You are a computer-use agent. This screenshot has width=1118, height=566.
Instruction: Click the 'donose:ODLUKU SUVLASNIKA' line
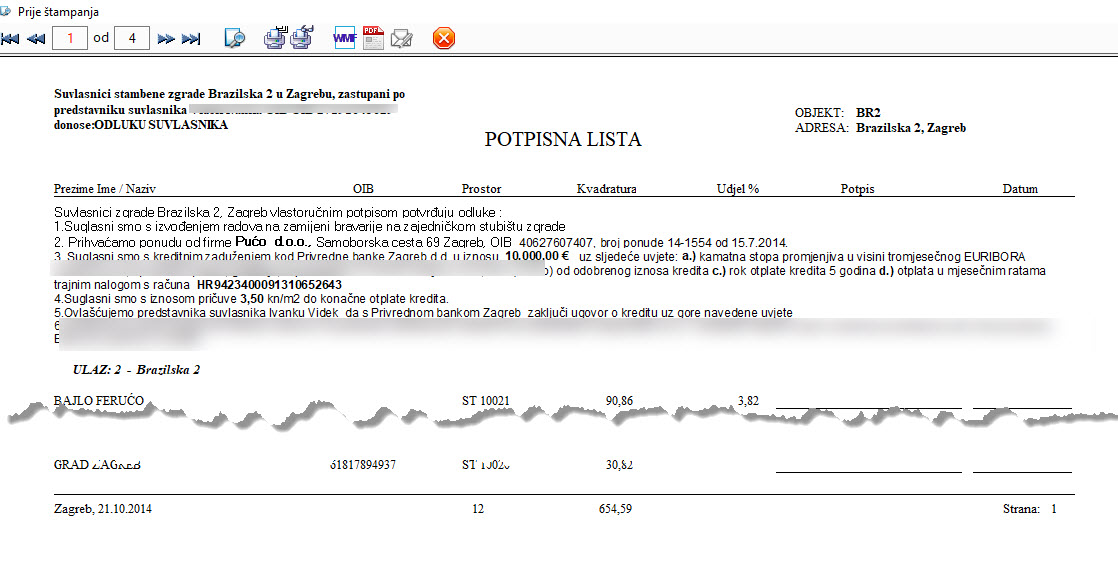141,125
